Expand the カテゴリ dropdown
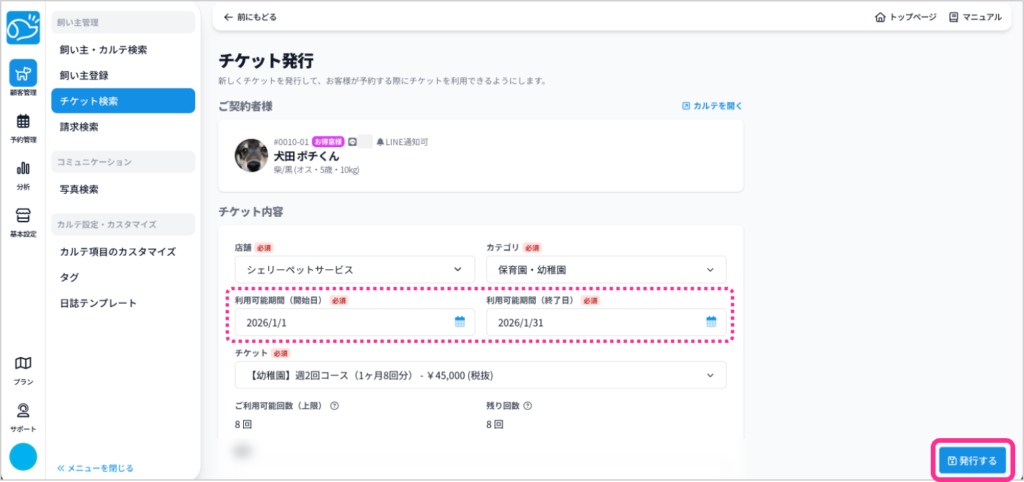The image size is (1024, 482). coord(606,269)
